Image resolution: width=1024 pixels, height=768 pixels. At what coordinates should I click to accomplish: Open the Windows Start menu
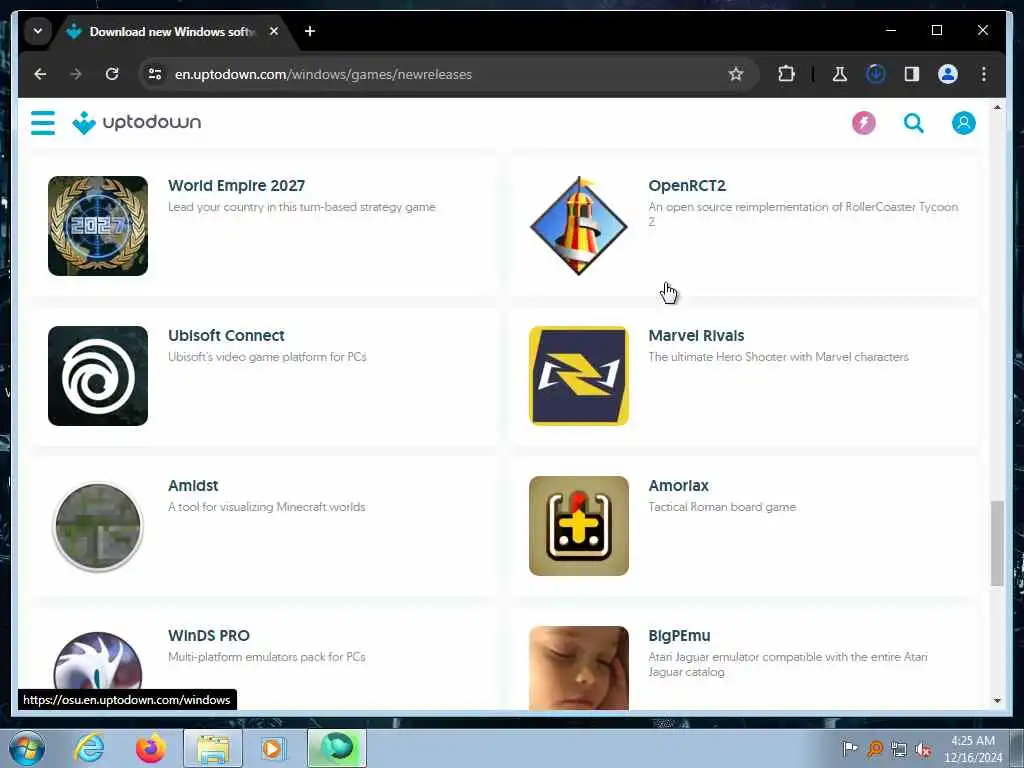pyautogui.click(x=27, y=748)
